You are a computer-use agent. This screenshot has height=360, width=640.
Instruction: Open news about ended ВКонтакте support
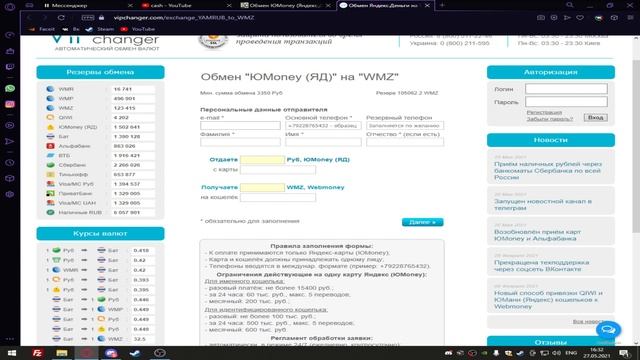point(541,266)
